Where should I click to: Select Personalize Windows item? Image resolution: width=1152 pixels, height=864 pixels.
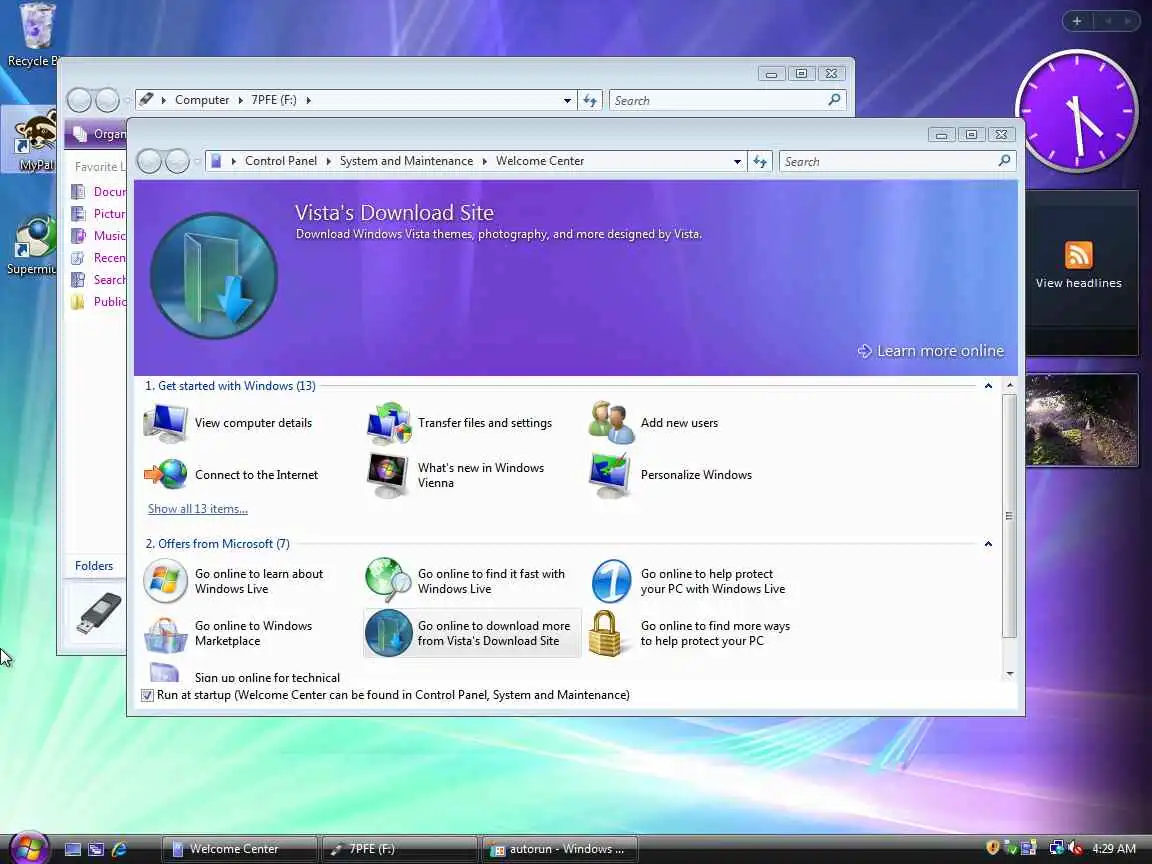pos(671,475)
